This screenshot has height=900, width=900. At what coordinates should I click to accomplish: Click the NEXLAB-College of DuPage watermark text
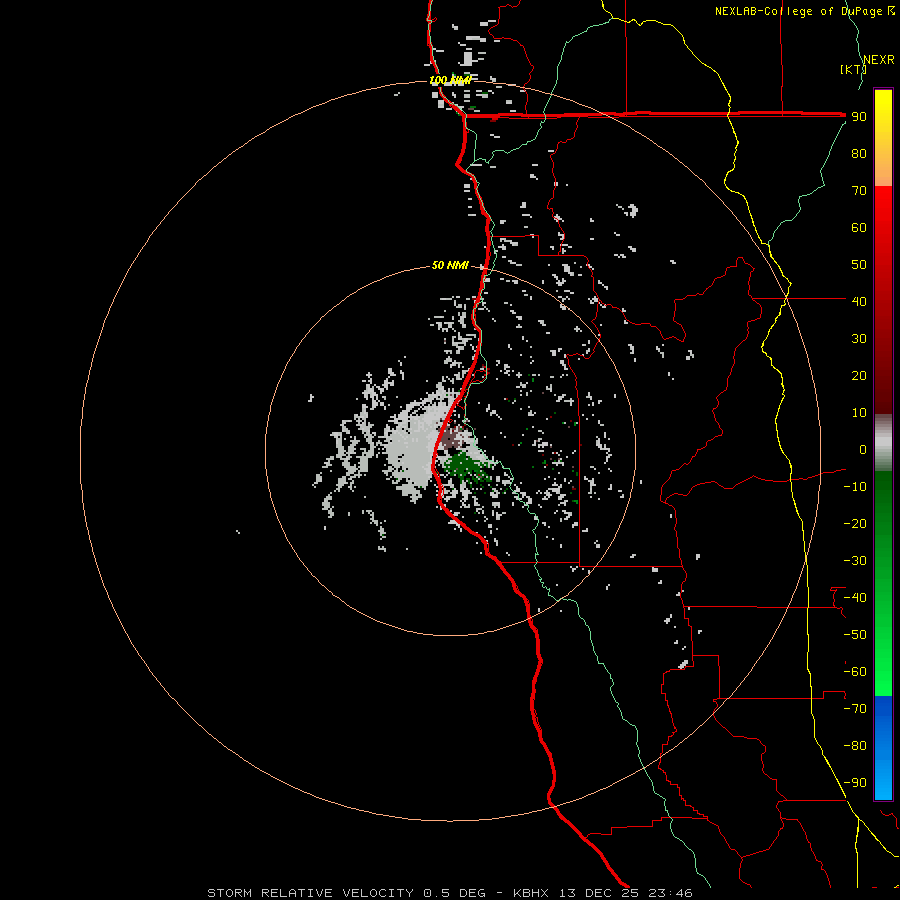(798, 11)
